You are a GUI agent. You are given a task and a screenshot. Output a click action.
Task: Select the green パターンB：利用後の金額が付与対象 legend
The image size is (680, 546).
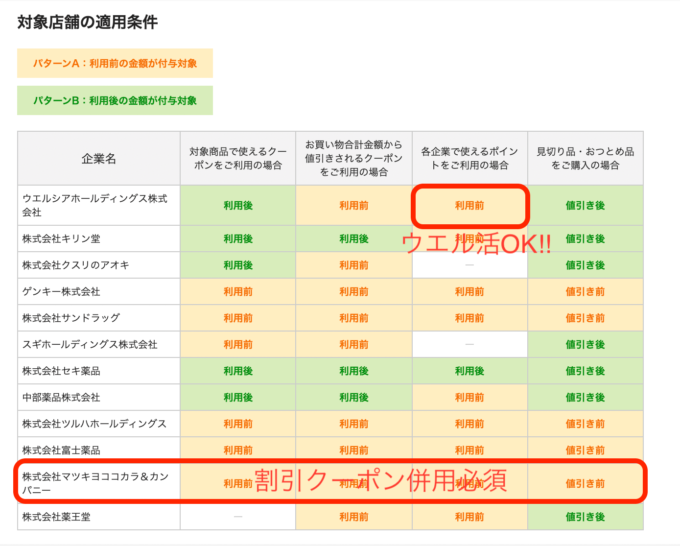(115, 101)
